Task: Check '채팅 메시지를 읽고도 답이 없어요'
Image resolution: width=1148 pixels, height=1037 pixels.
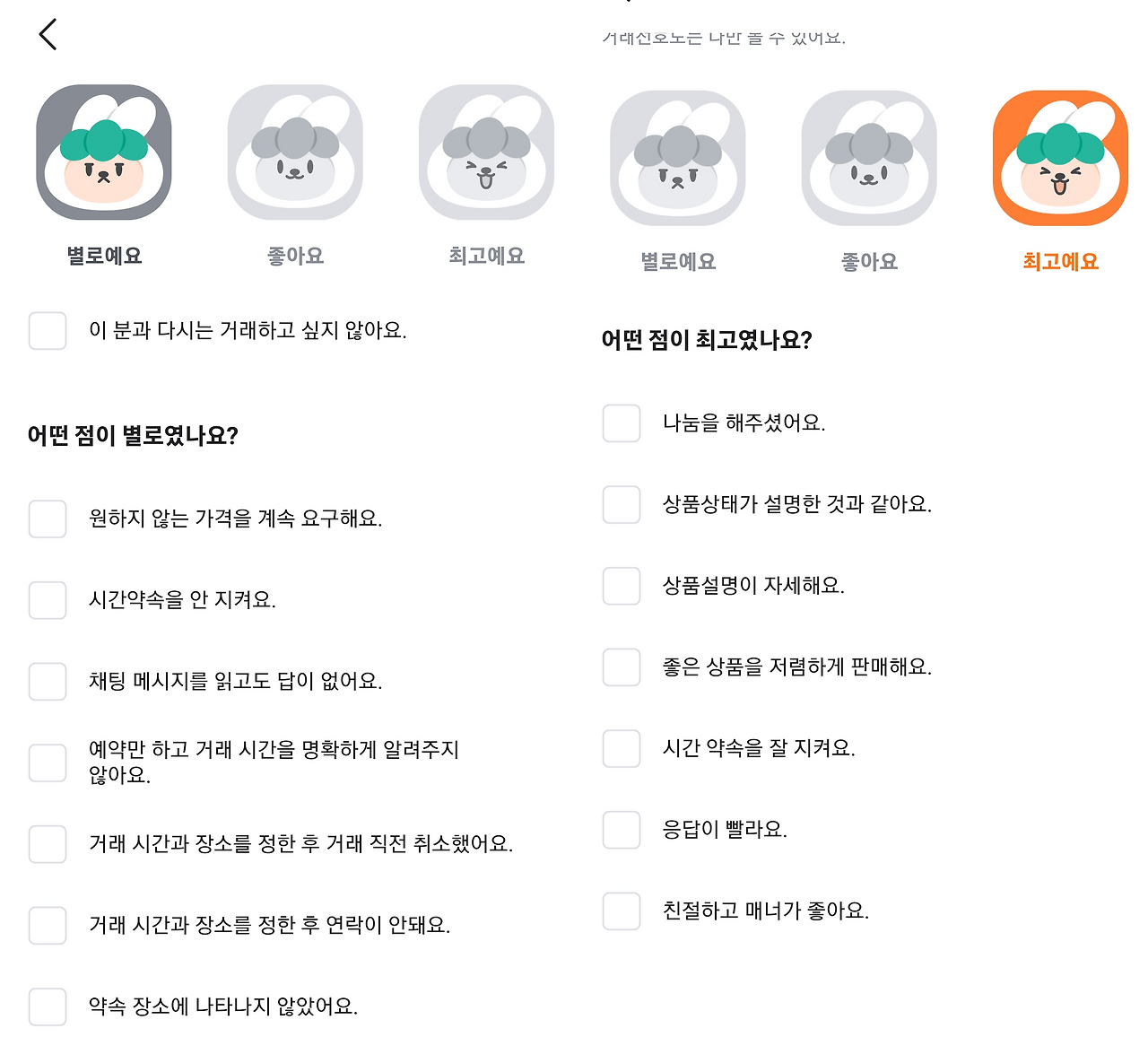Action: point(48,682)
